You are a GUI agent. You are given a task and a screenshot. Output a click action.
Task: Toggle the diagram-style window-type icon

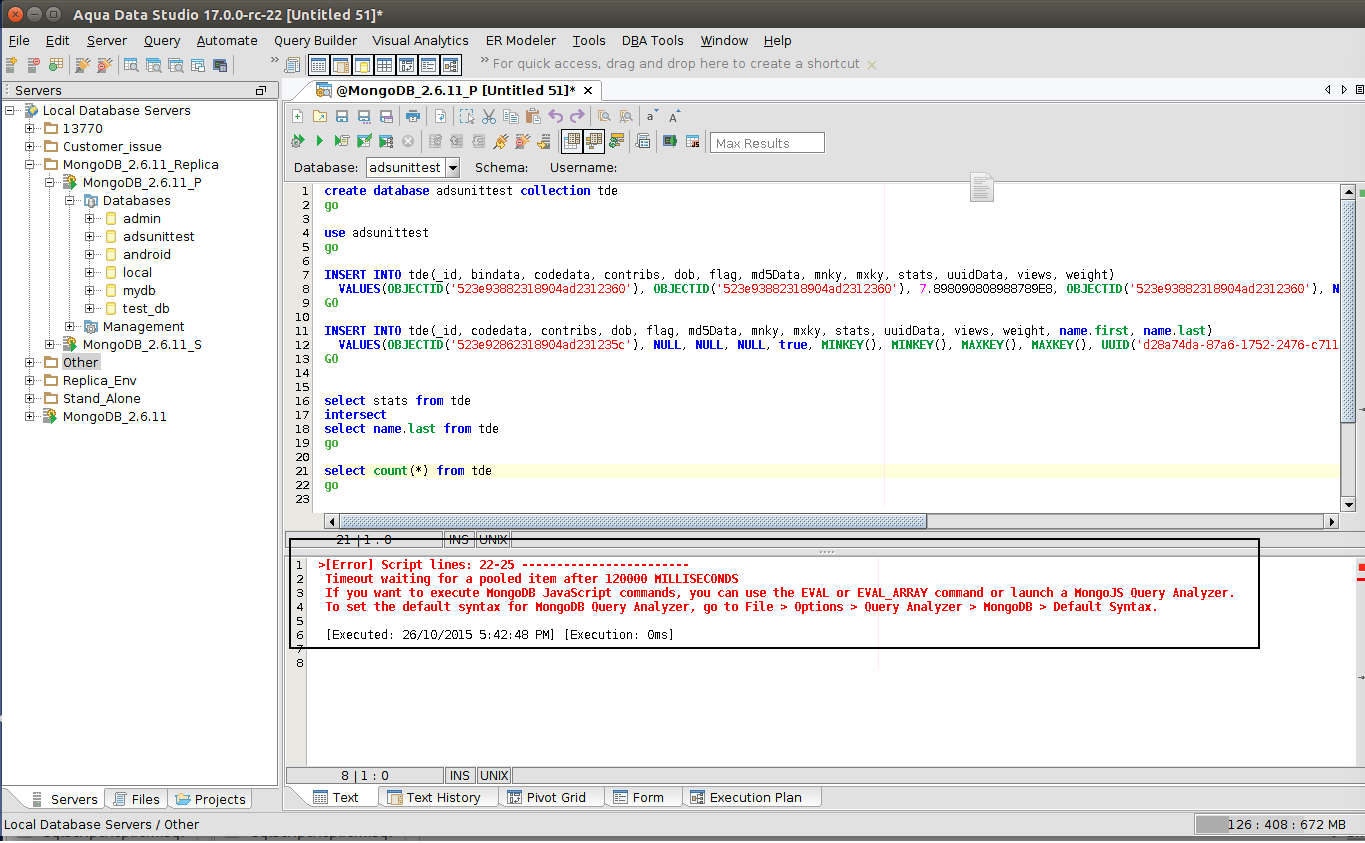tap(450, 65)
